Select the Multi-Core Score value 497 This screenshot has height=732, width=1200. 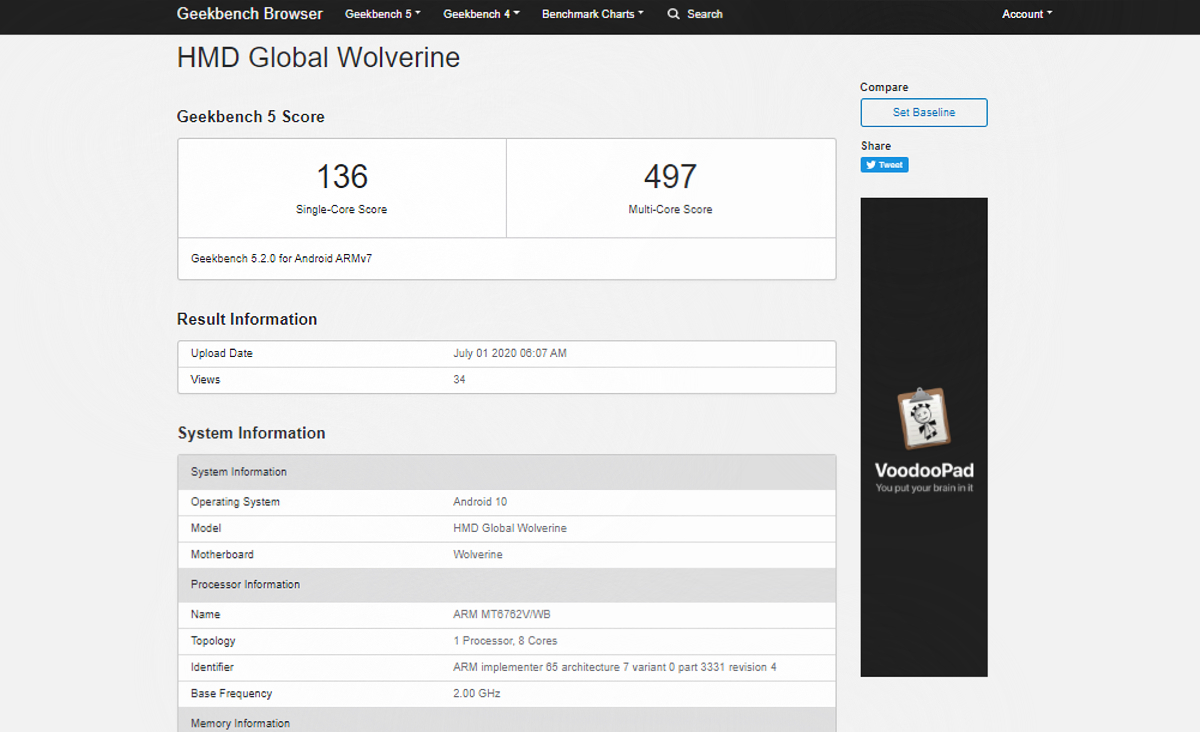(670, 177)
